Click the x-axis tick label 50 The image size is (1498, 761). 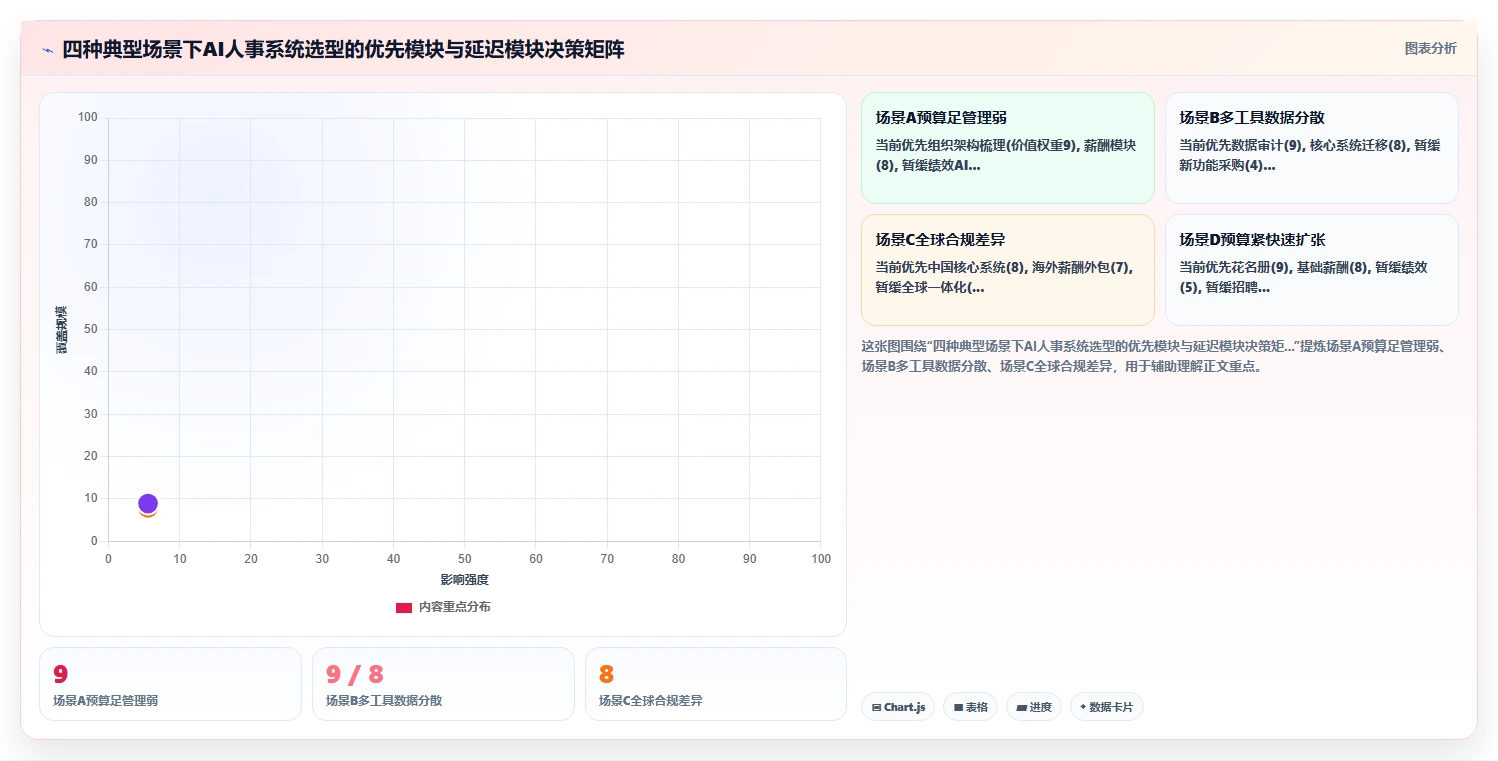click(465, 559)
